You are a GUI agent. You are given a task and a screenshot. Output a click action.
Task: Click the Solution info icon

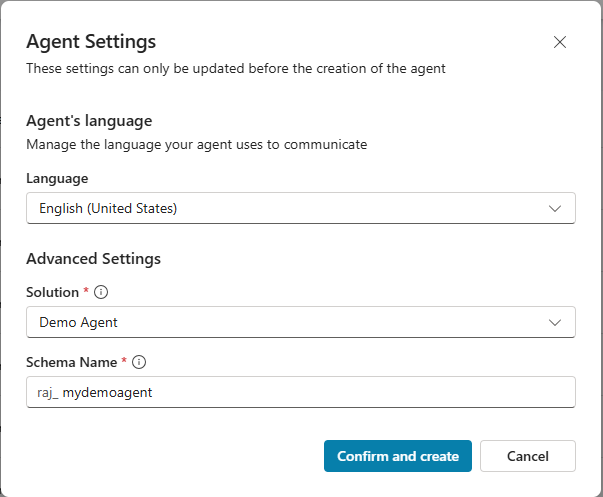click(101, 293)
